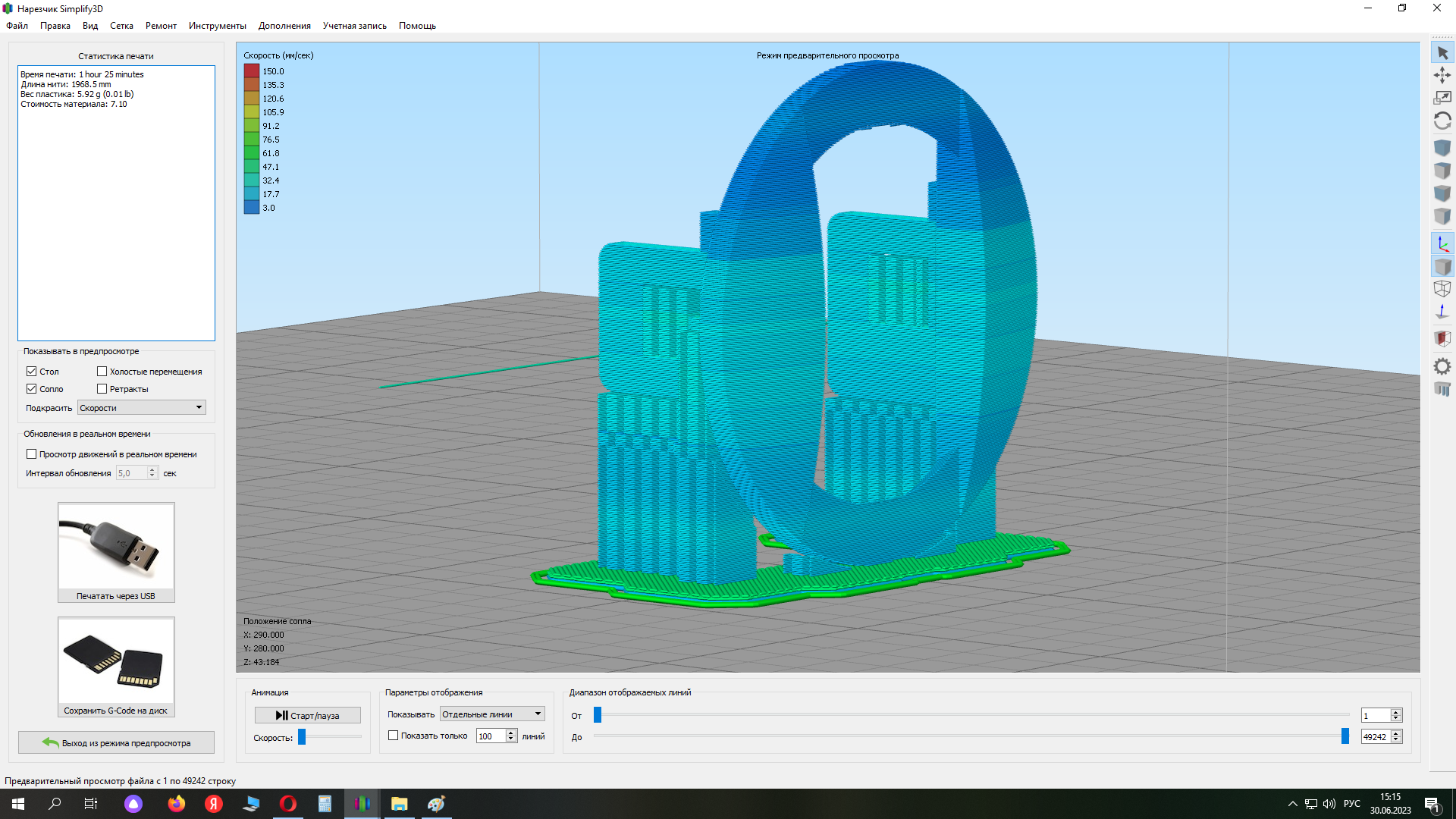Toggle the coordinate axes display icon

[1442, 244]
